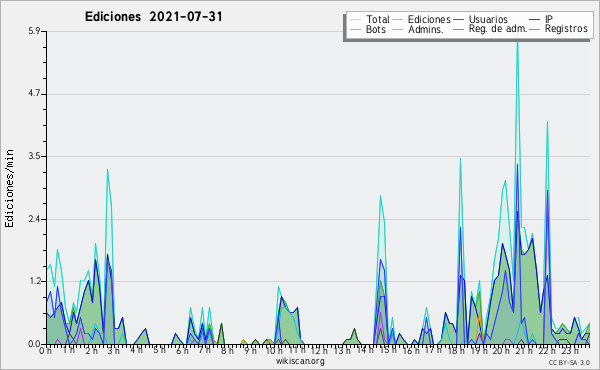Click the Bots legend orange color line
The image size is (600, 370).
tap(355, 29)
